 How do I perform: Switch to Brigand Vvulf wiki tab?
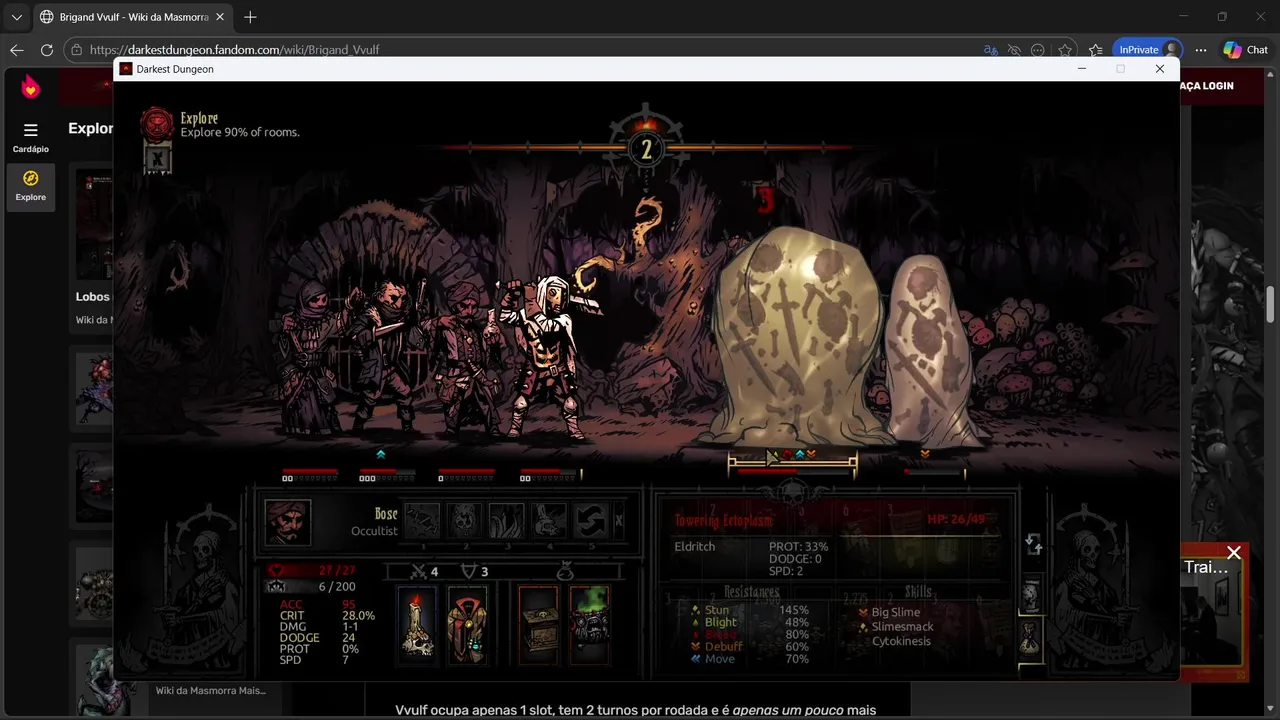click(132, 17)
